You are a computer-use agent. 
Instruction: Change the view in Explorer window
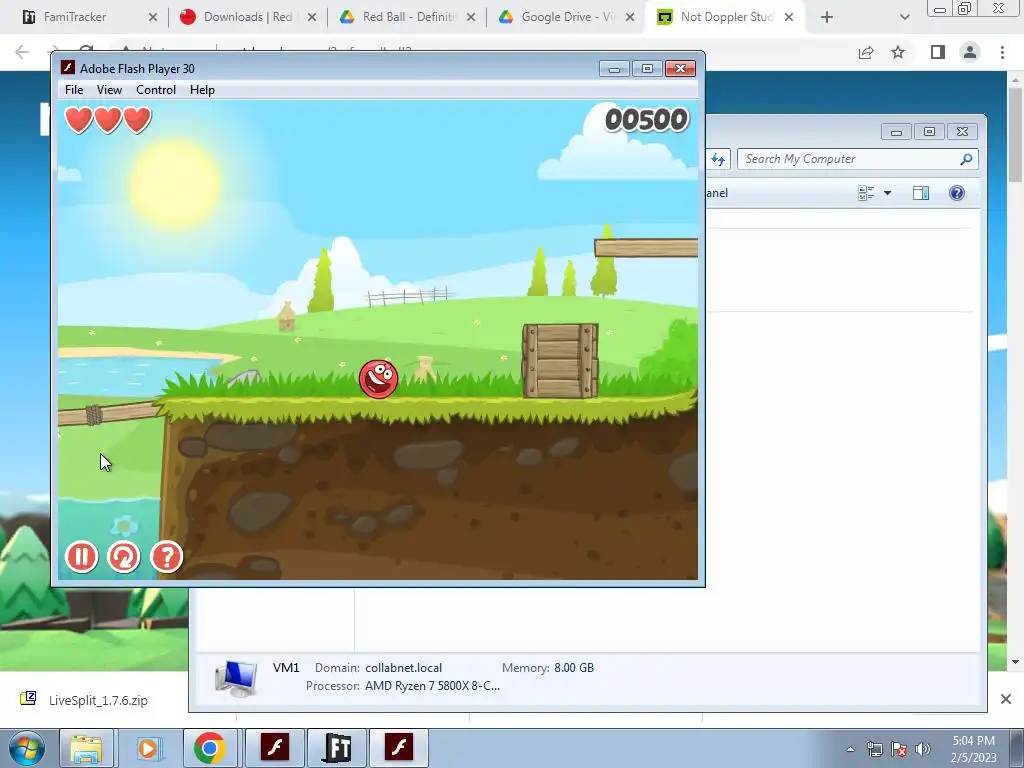[x=866, y=193]
